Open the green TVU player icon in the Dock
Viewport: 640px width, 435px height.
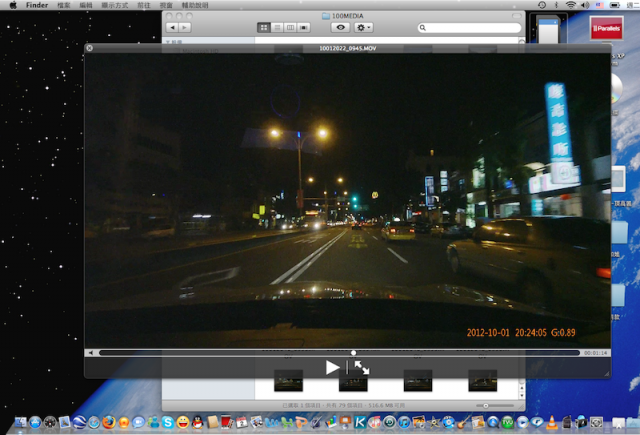click(x=507, y=422)
